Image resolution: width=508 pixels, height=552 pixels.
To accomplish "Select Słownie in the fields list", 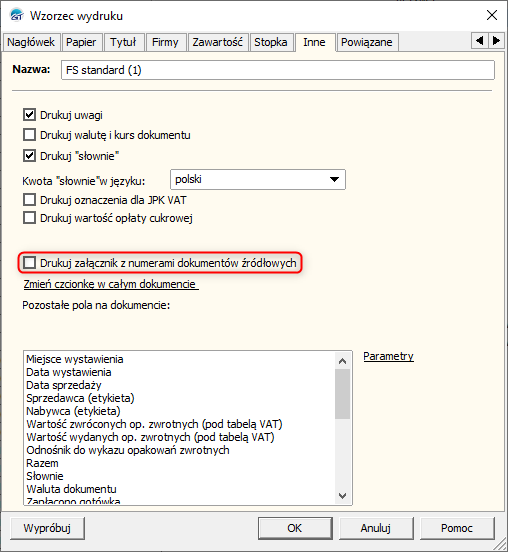I will click(45, 476).
